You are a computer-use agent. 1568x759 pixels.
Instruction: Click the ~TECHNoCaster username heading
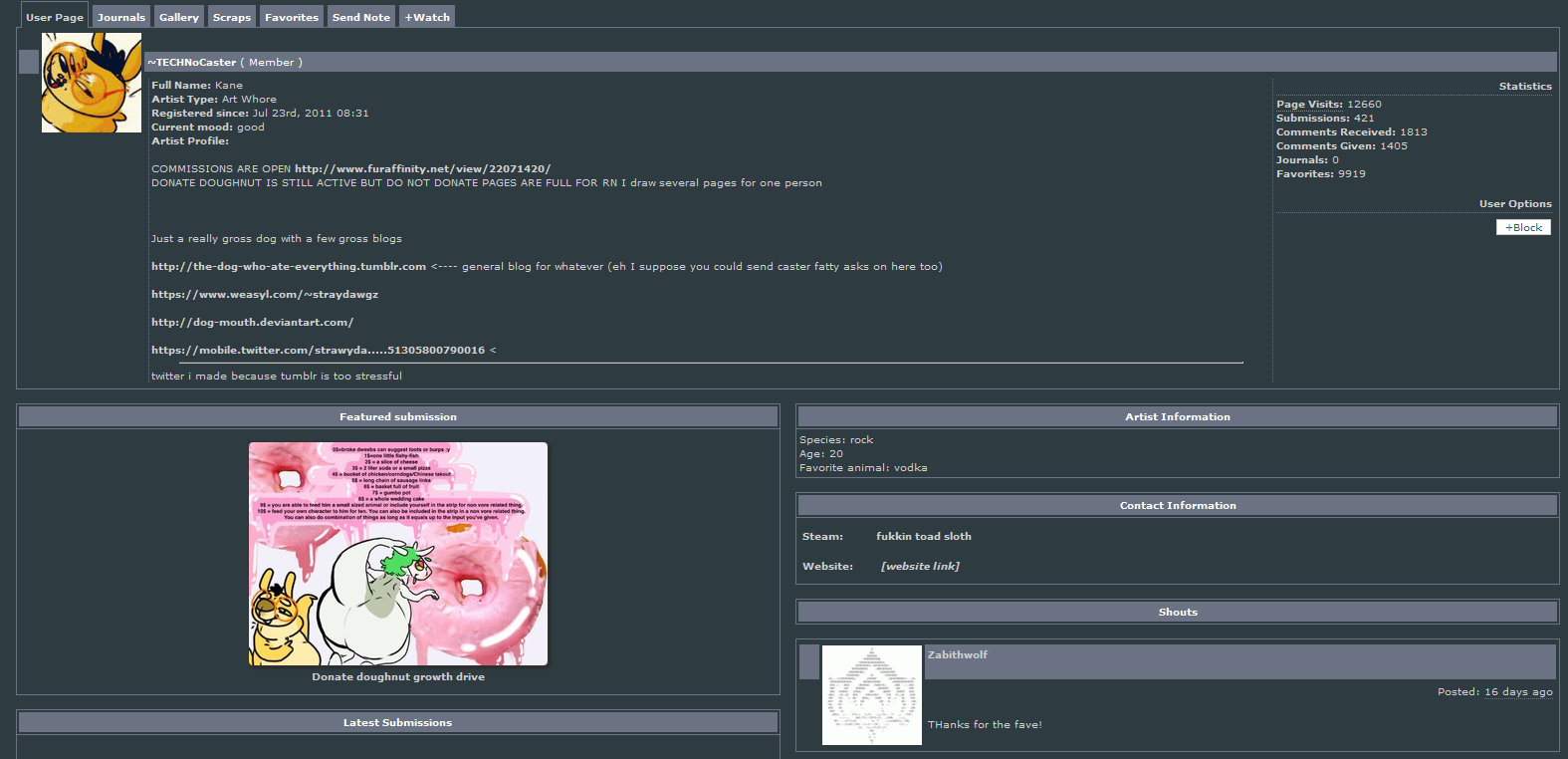pos(192,62)
